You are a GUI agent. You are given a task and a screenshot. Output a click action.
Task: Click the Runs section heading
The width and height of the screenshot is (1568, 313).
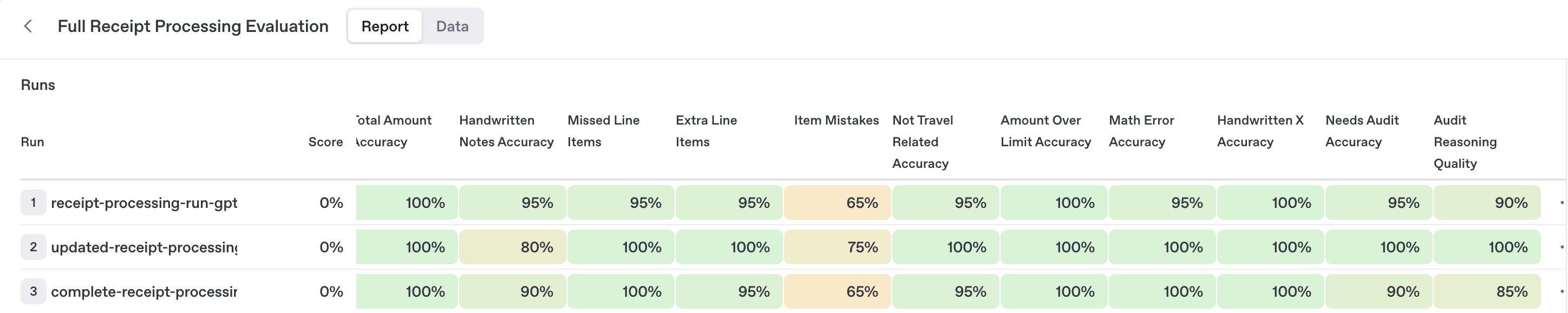38,84
